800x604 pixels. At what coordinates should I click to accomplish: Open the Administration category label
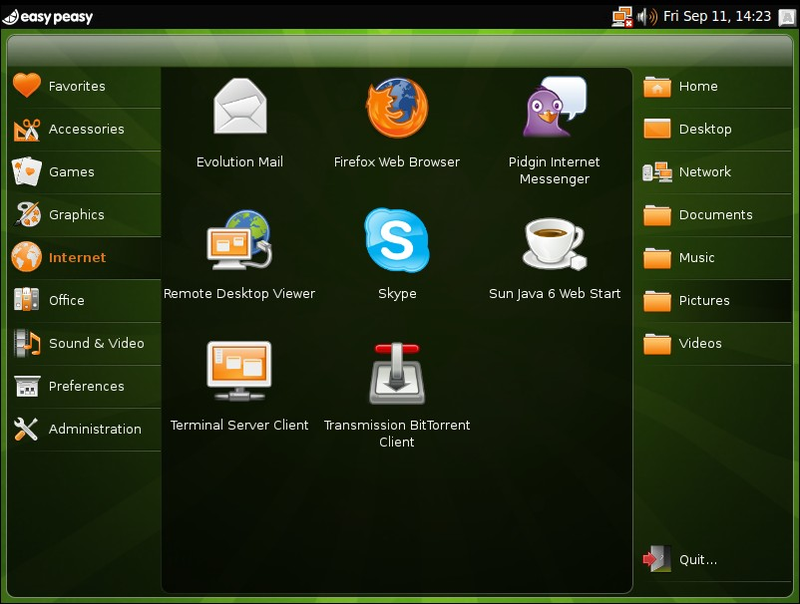(95, 429)
